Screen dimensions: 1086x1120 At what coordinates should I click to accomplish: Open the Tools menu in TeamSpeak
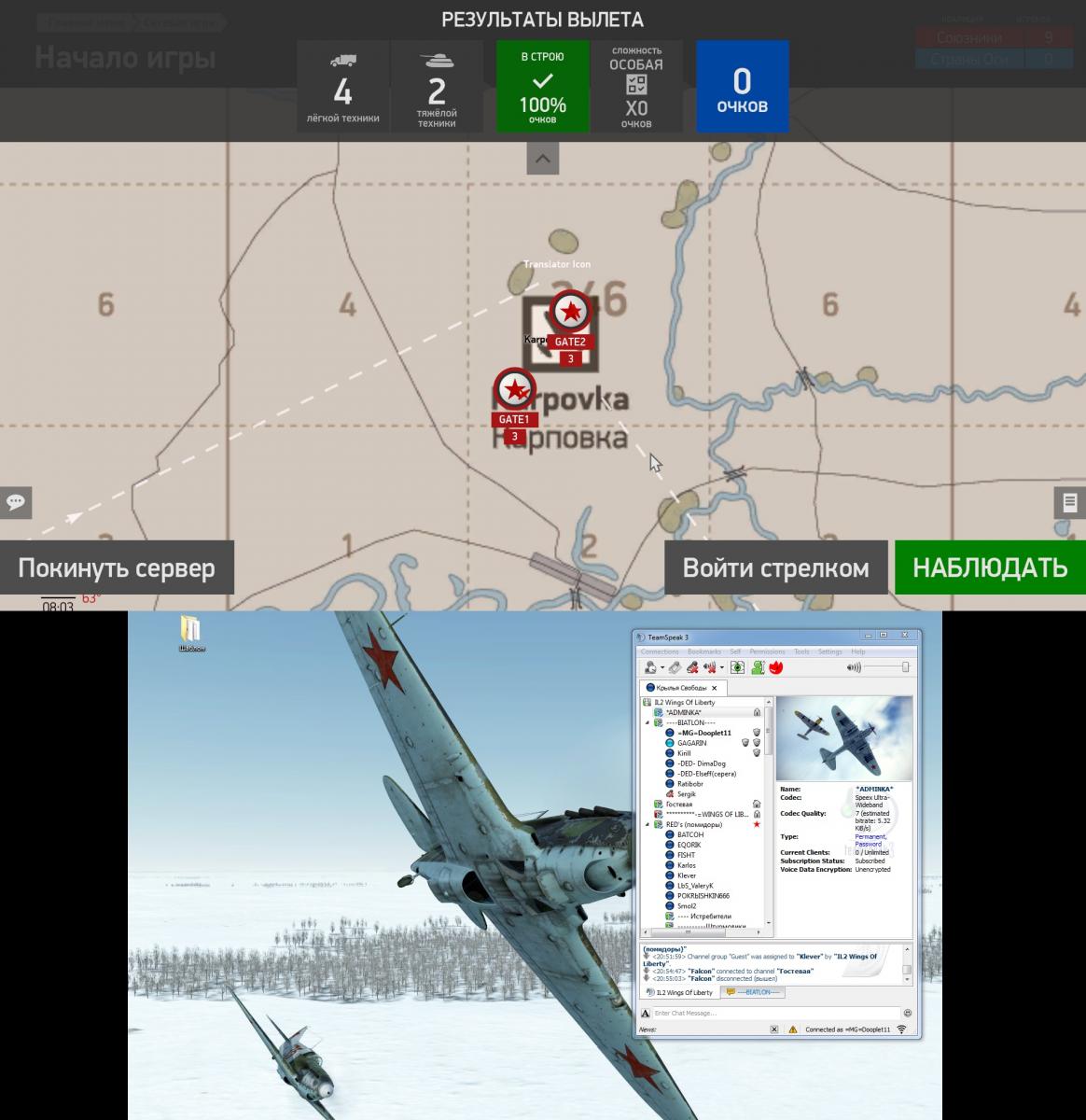(801, 651)
